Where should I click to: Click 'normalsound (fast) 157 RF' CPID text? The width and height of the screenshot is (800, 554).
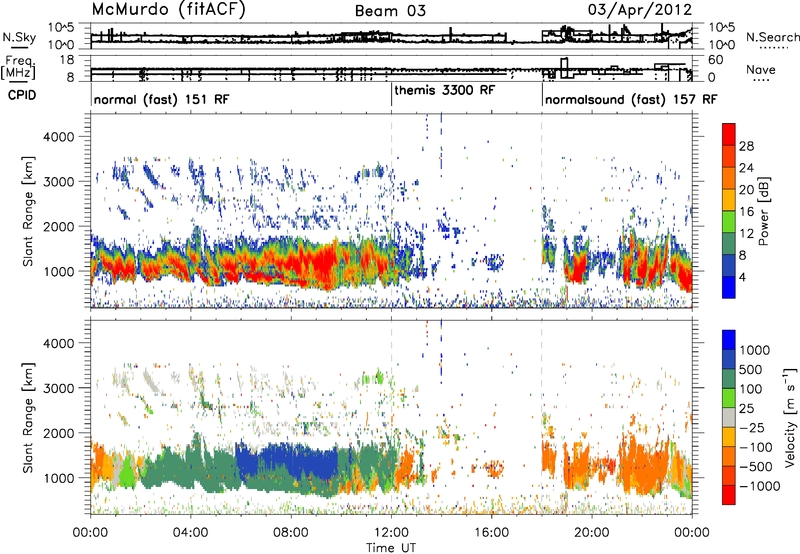631,99
